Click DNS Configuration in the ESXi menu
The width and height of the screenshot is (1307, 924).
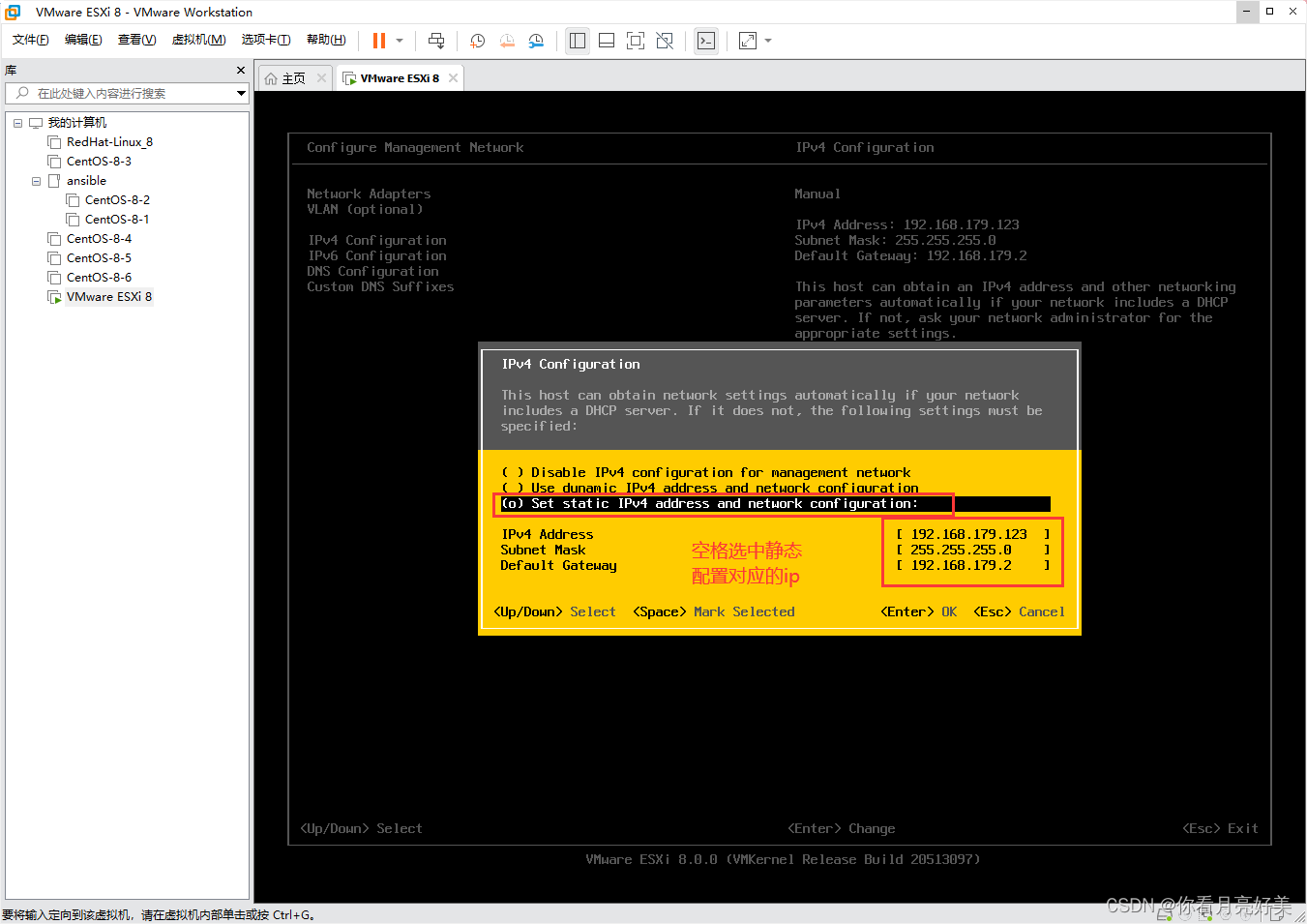coord(372,271)
